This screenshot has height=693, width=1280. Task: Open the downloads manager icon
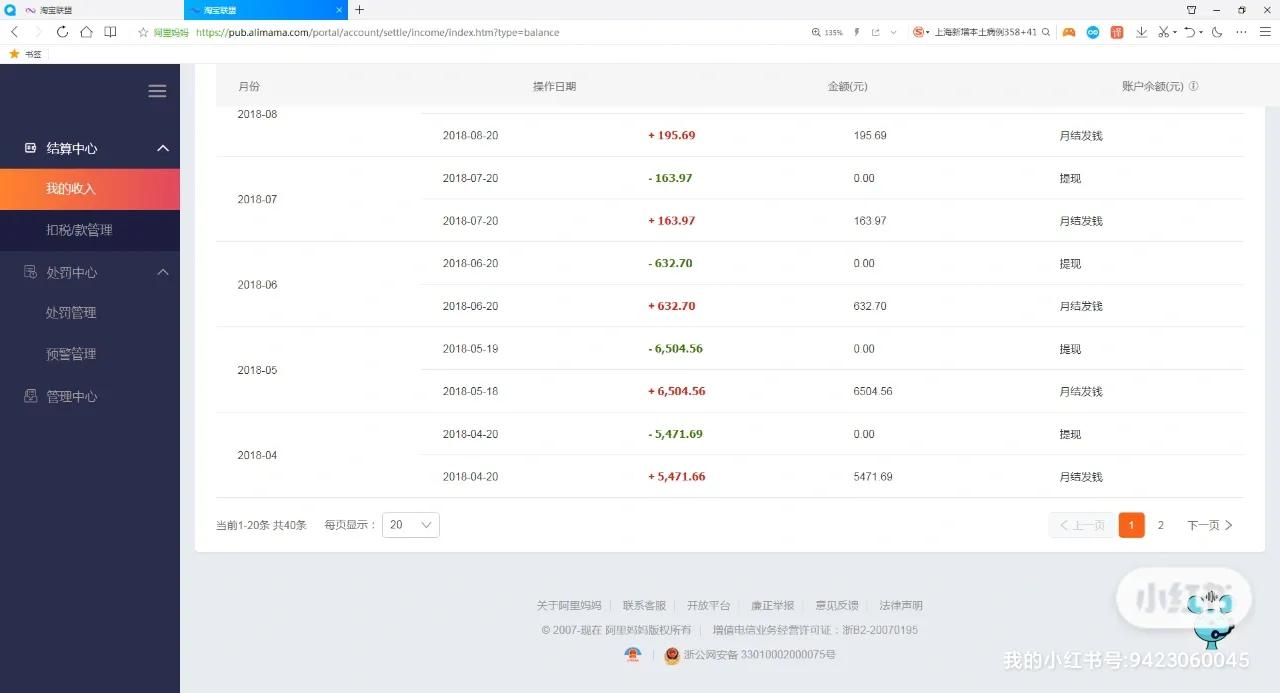(x=1141, y=31)
